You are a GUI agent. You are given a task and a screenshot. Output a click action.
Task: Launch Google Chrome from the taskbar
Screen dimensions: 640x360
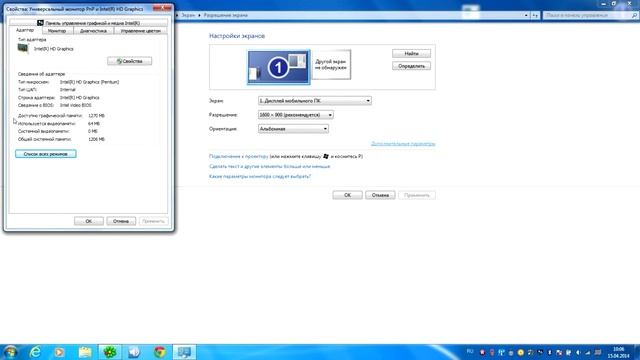click(x=160, y=352)
